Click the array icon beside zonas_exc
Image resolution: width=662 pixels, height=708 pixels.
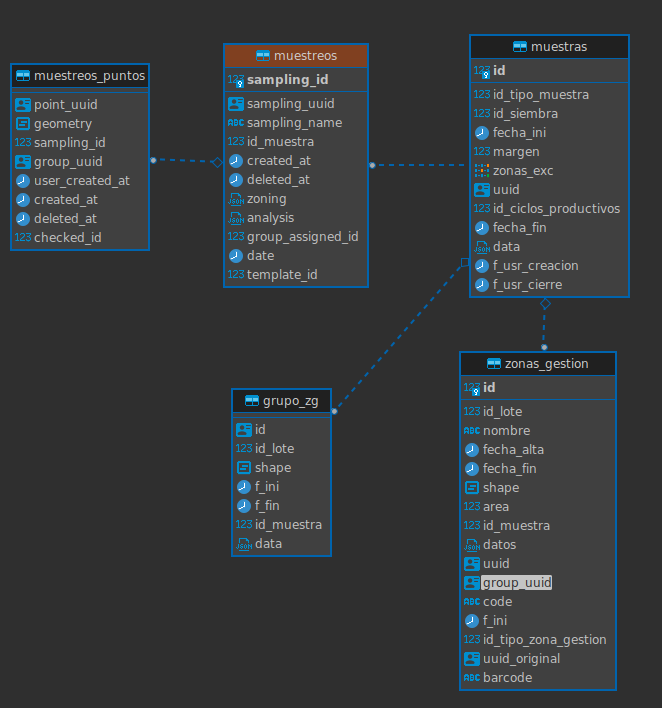tap(482, 171)
